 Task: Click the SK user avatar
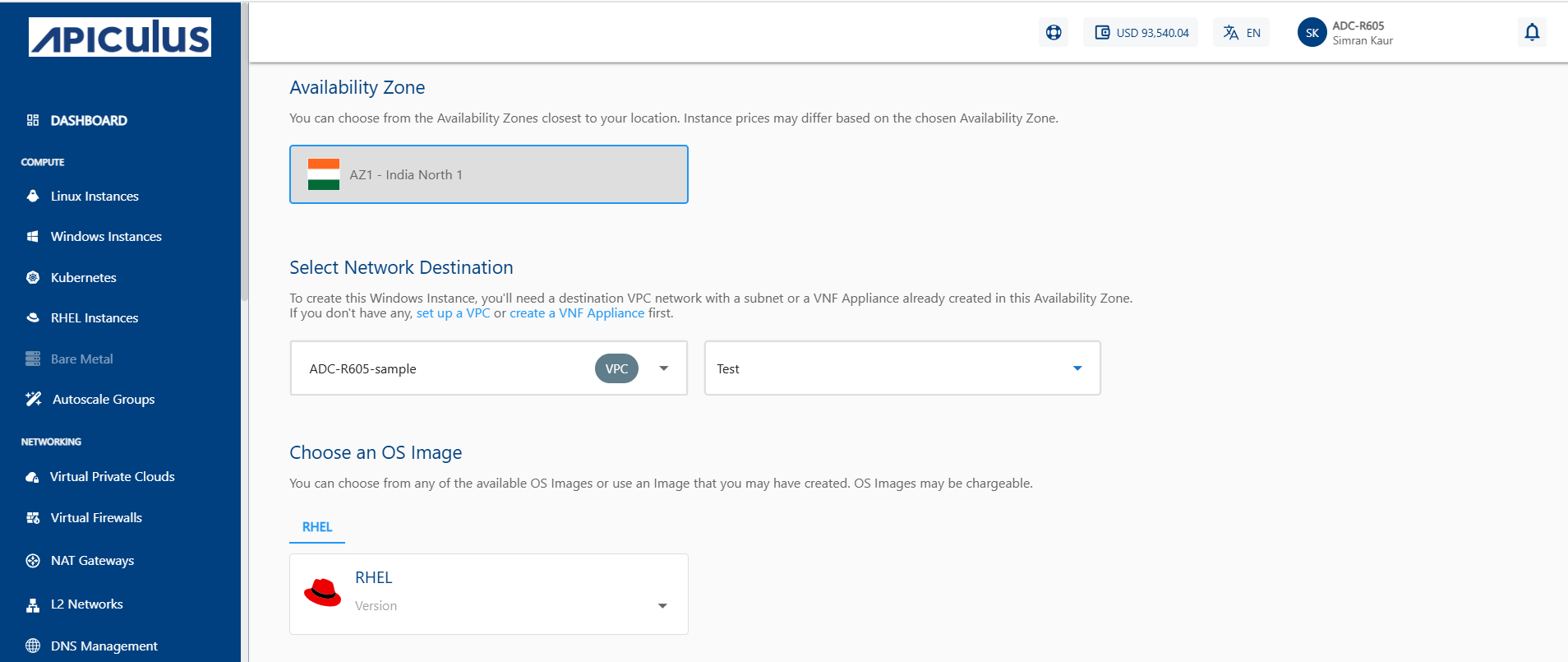(1312, 33)
